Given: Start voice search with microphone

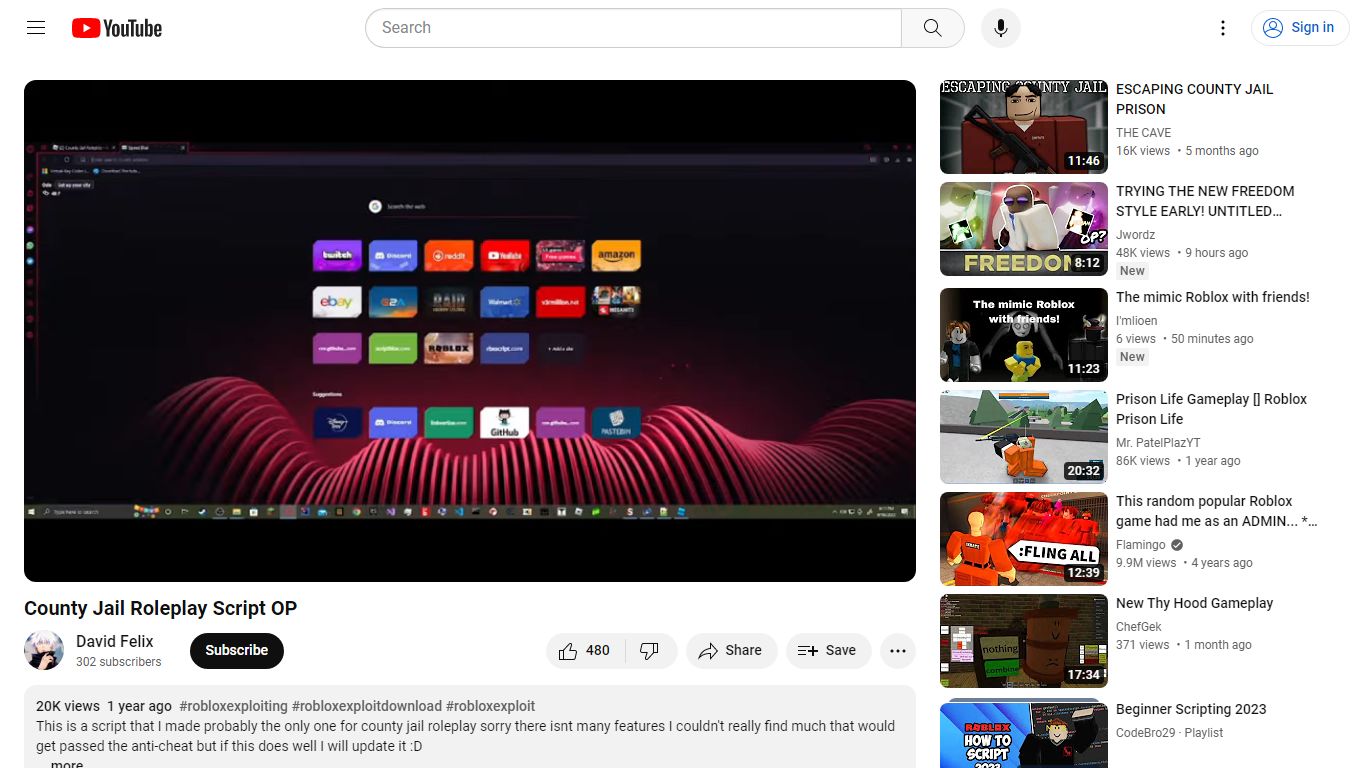Looking at the screenshot, I should point(1001,28).
